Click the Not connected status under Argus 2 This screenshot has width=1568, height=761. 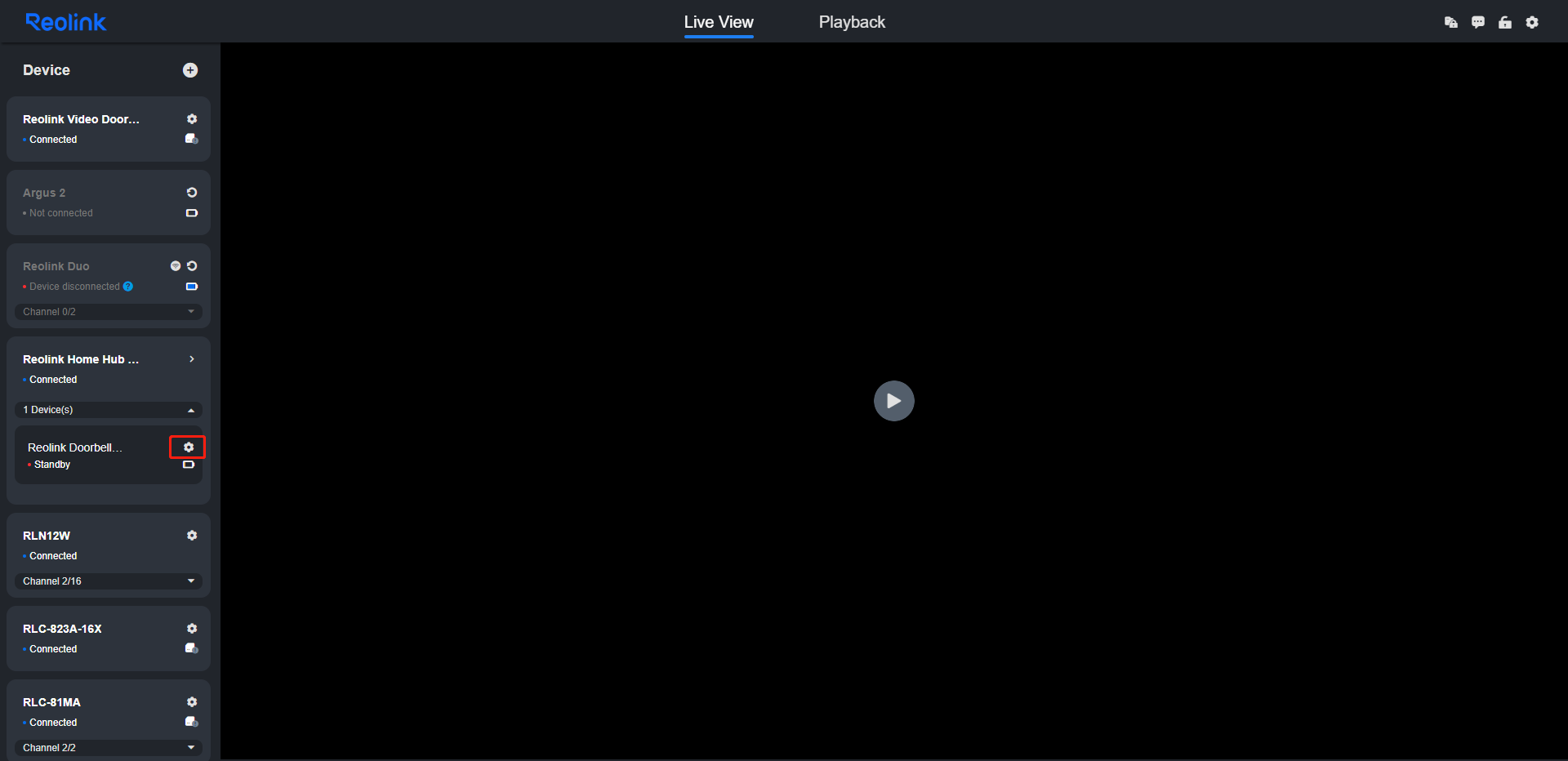pyautogui.click(x=61, y=213)
